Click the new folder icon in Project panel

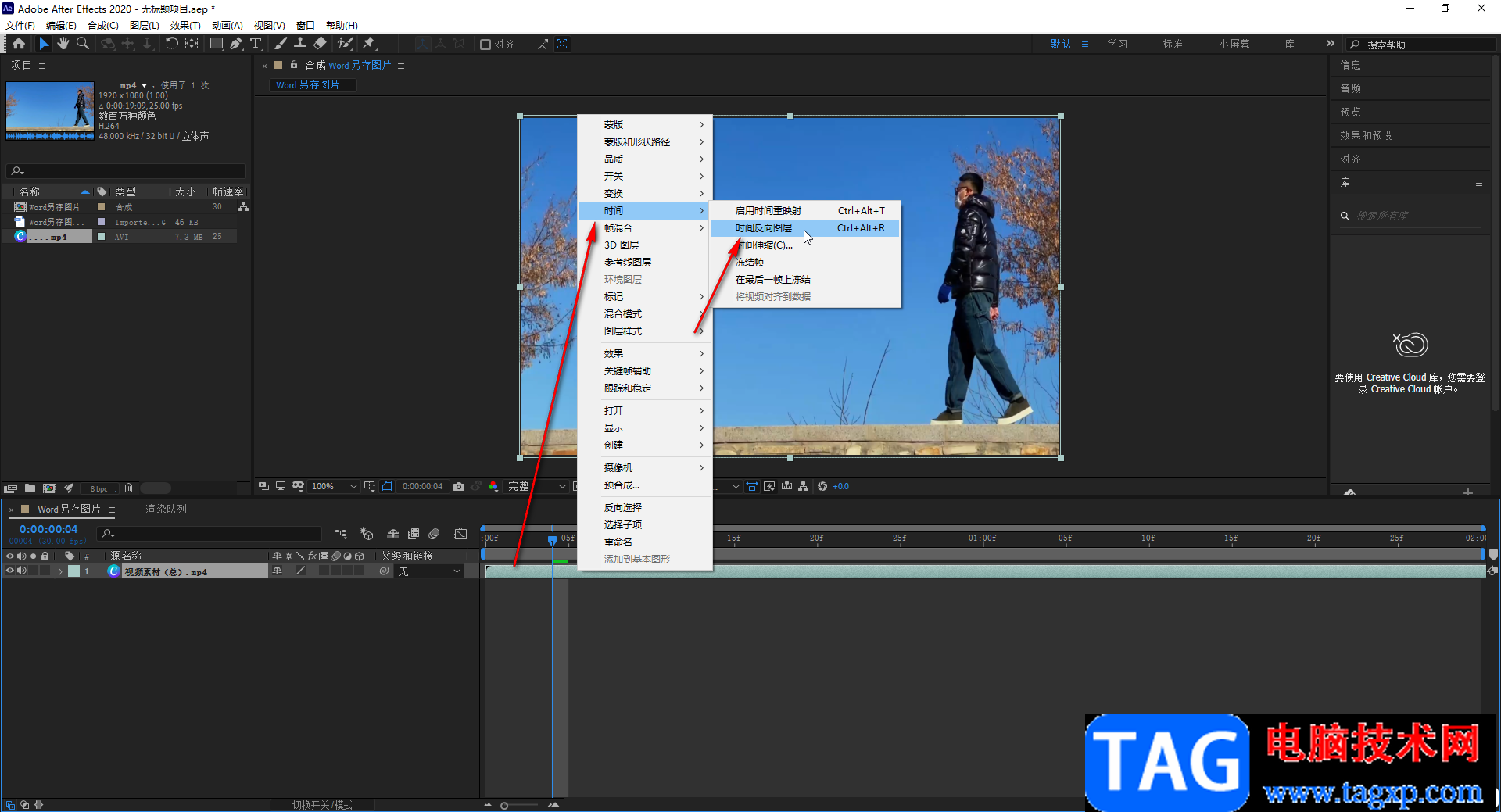click(30, 488)
